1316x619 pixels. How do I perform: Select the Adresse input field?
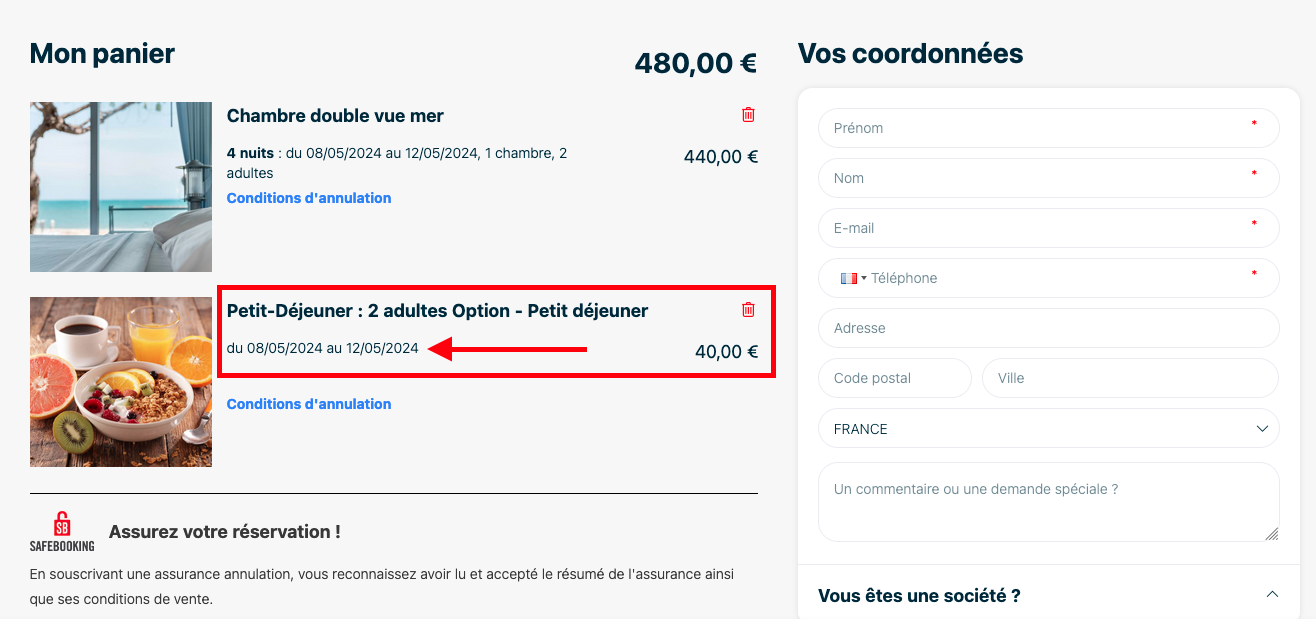1049,328
